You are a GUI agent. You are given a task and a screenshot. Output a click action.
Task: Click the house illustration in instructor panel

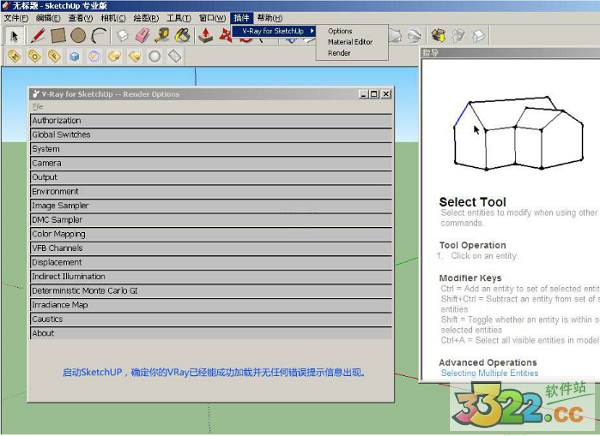click(518, 133)
